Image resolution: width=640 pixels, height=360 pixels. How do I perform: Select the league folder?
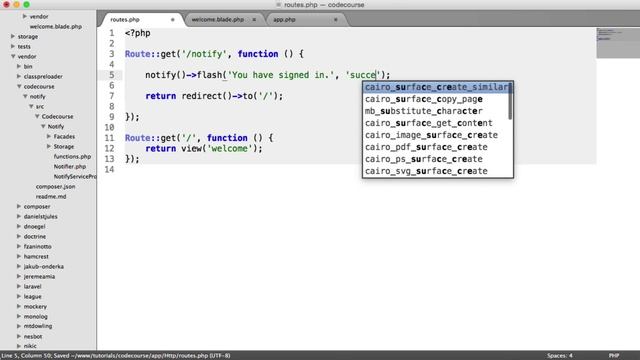(x=33, y=296)
